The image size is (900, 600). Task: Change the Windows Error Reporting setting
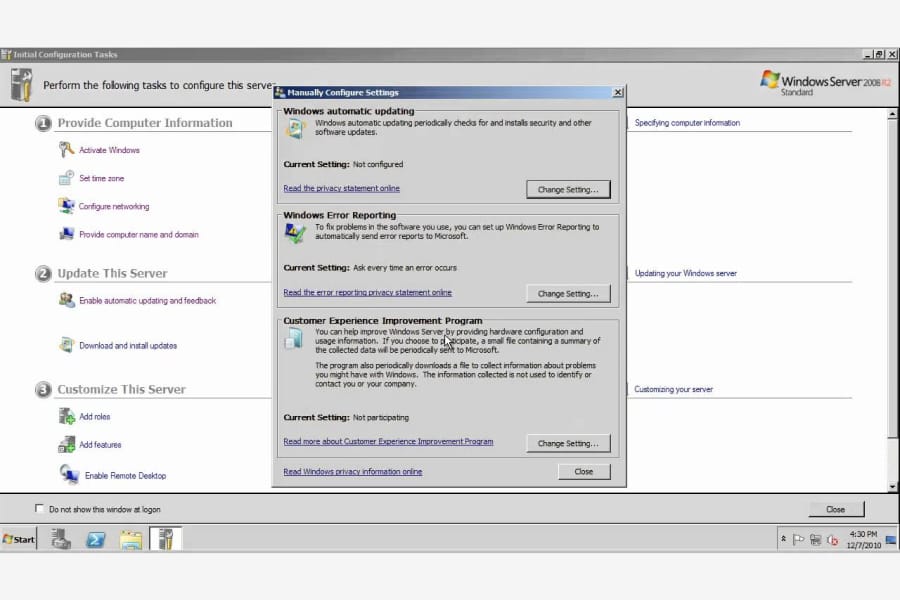[568, 293]
